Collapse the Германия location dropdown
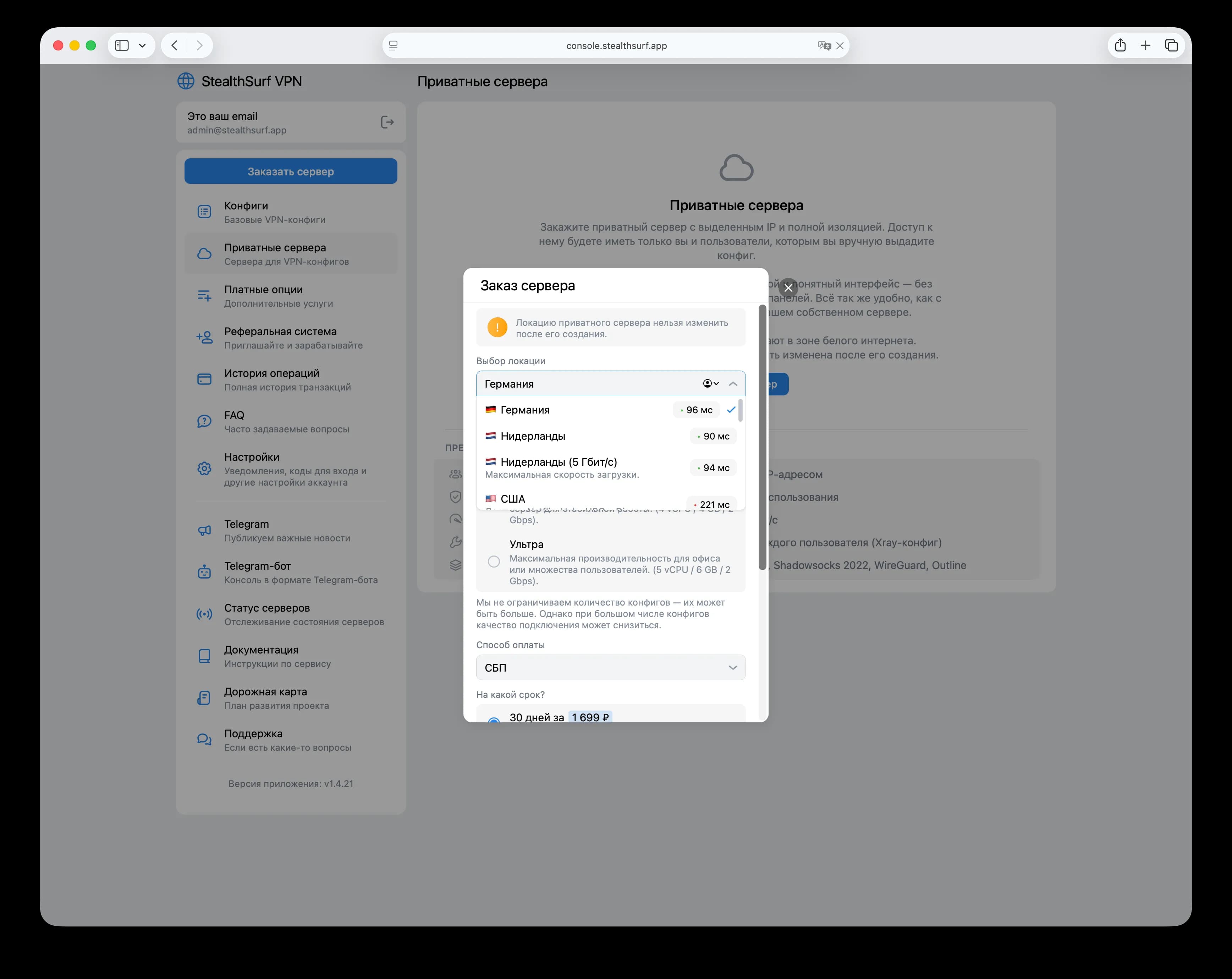This screenshot has height=979, width=1232. coord(733,384)
